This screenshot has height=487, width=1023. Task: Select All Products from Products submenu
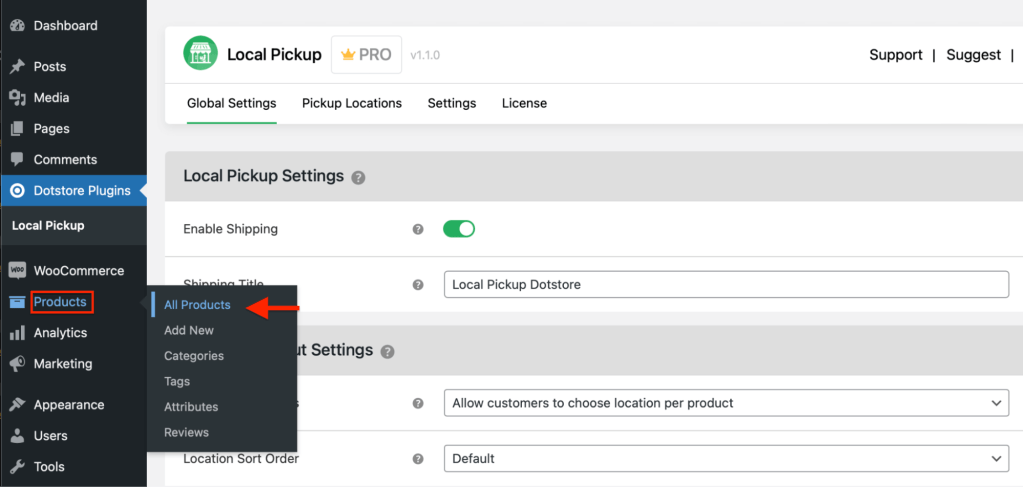click(197, 305)
